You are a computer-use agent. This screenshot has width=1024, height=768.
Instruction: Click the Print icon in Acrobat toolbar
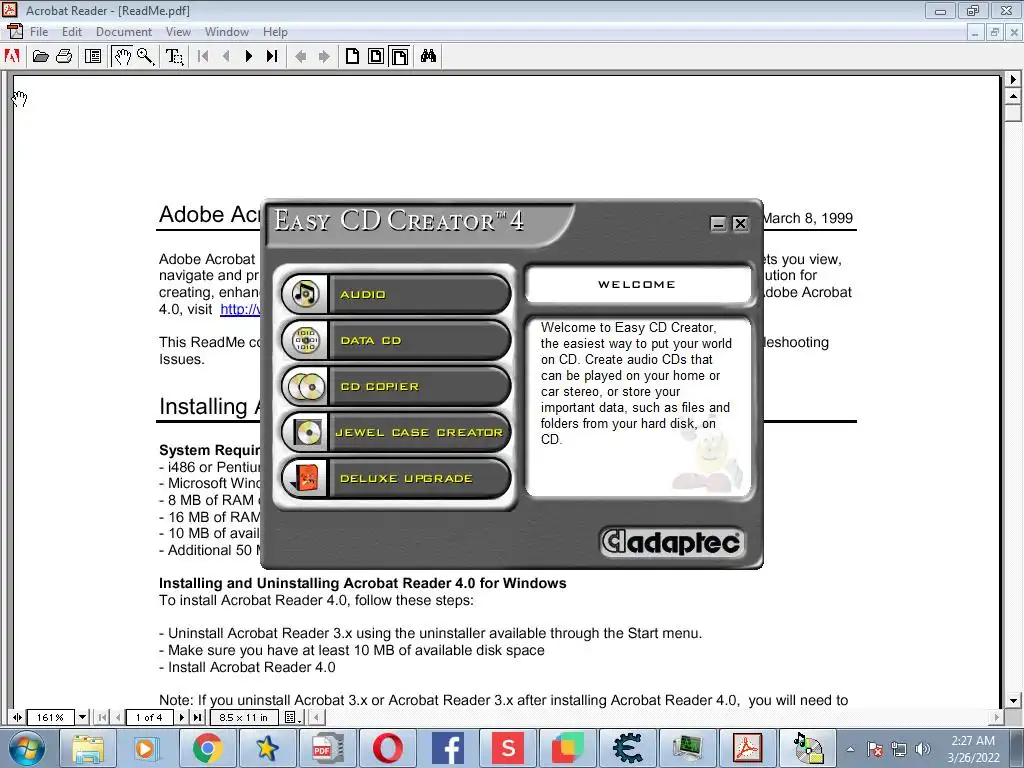tap(64, 56)
